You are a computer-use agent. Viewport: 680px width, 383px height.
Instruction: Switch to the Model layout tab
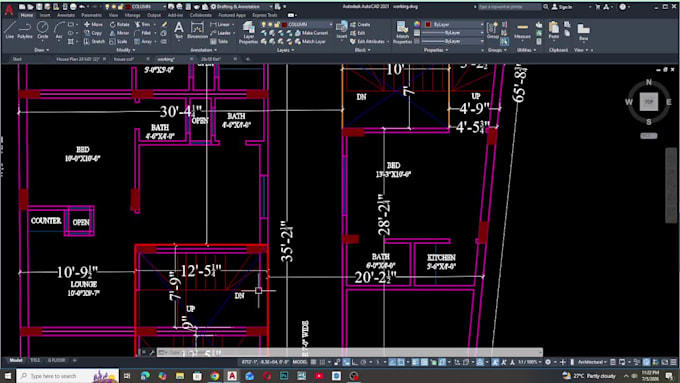pos(16,360)
